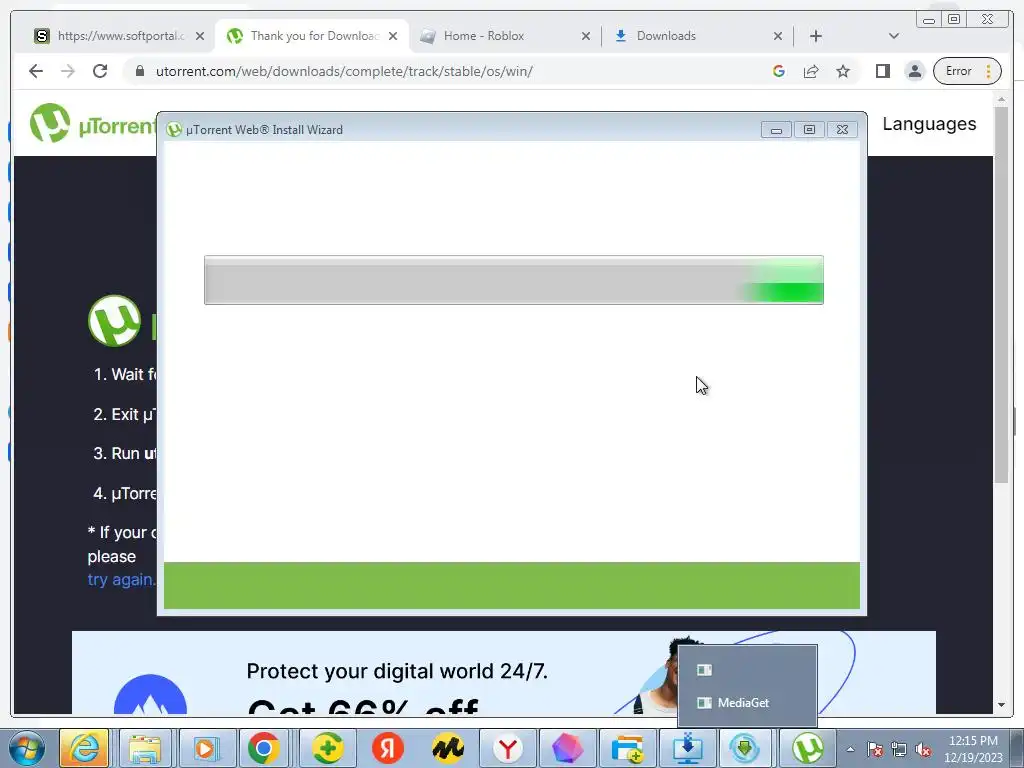Launch Internet Explorer from taskbar

[x=84, y=748]
